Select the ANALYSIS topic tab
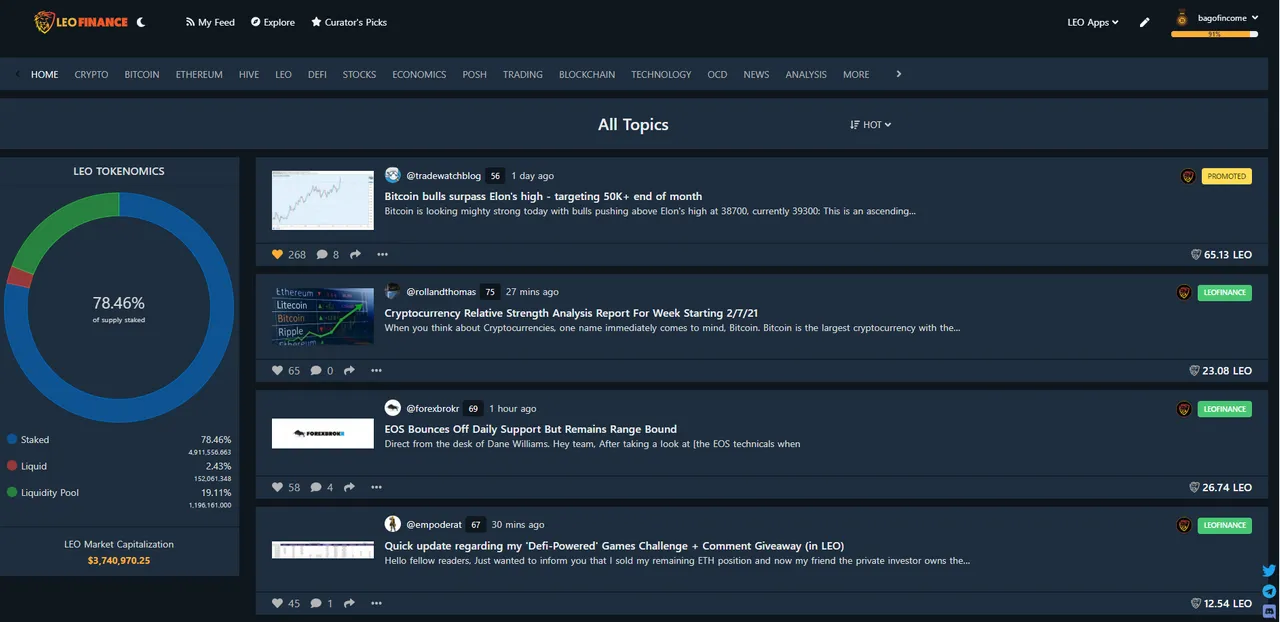Viewport: 1280px width, 622px height. point(806,74)
